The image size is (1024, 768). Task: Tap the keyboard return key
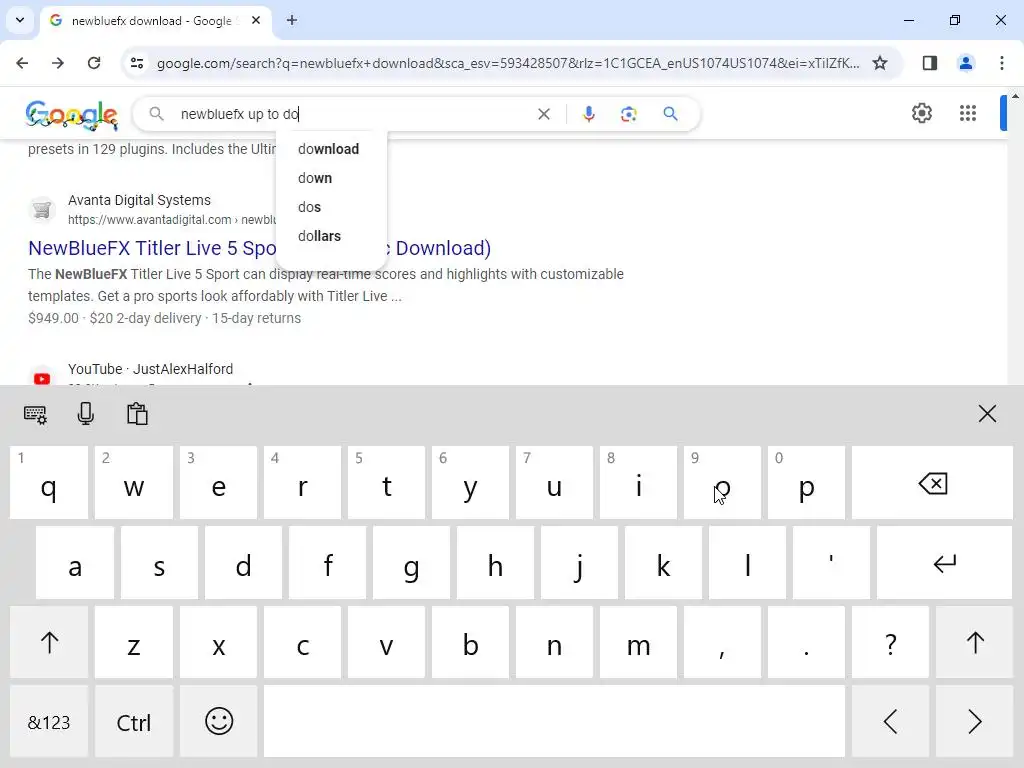944,563
